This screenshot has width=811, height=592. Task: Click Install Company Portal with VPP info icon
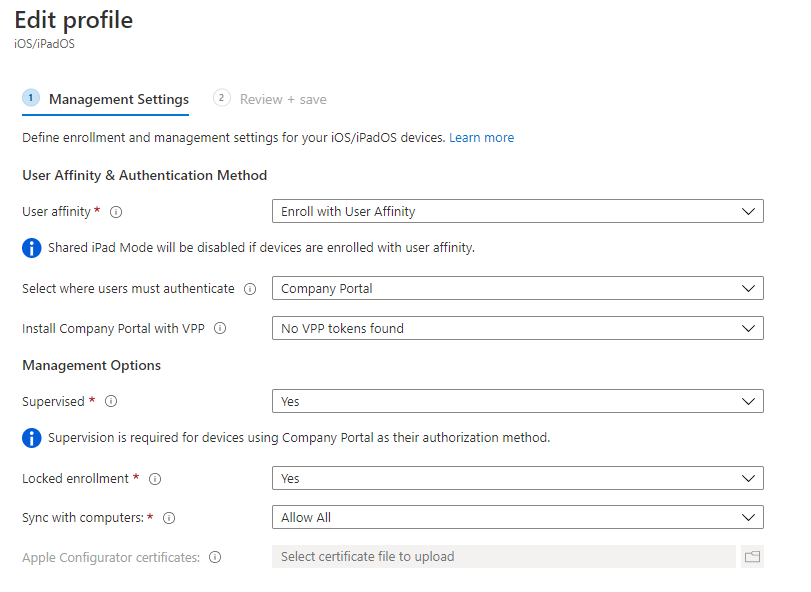pyautogui.click(x=220, y=328)
